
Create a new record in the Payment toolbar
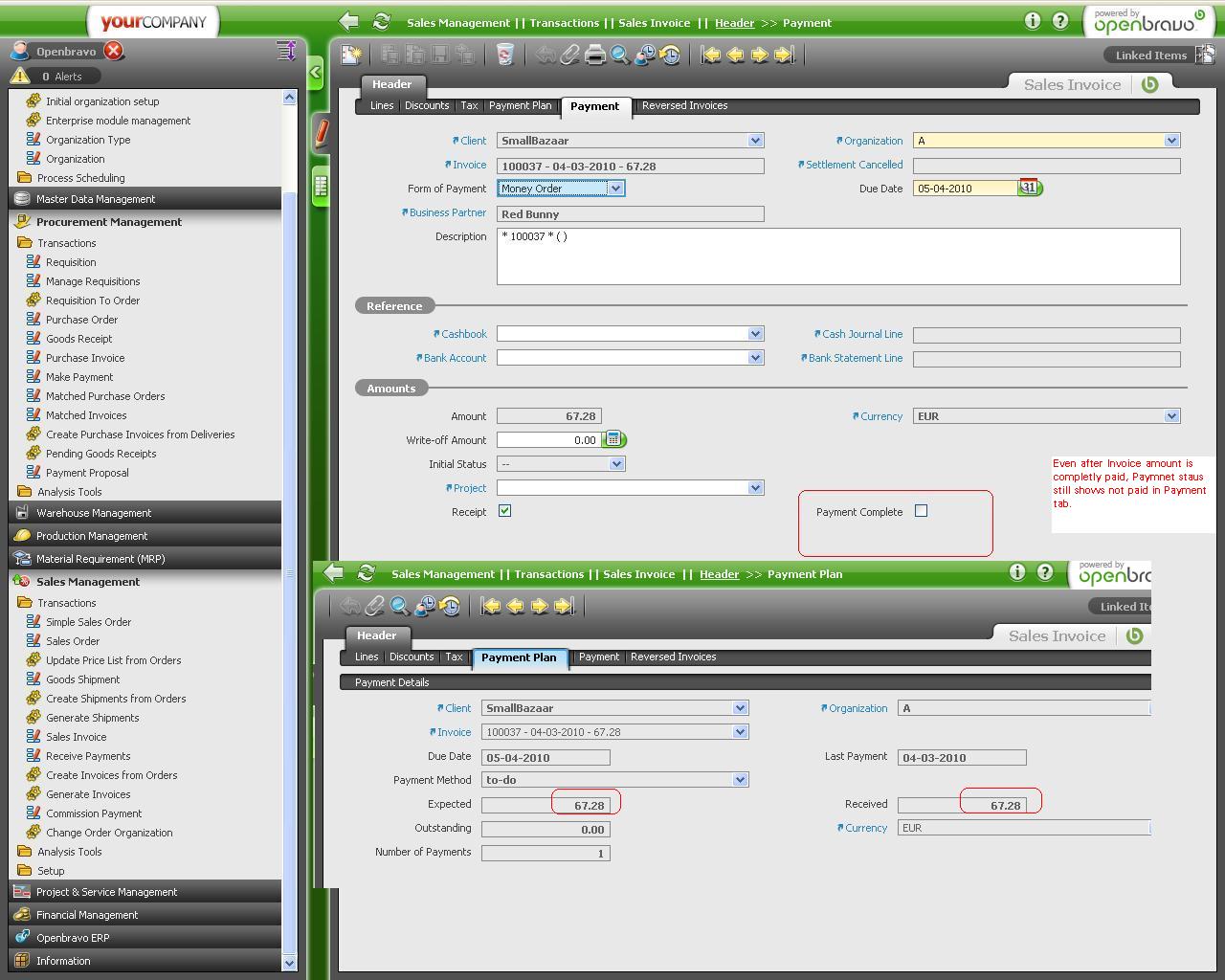351,55
